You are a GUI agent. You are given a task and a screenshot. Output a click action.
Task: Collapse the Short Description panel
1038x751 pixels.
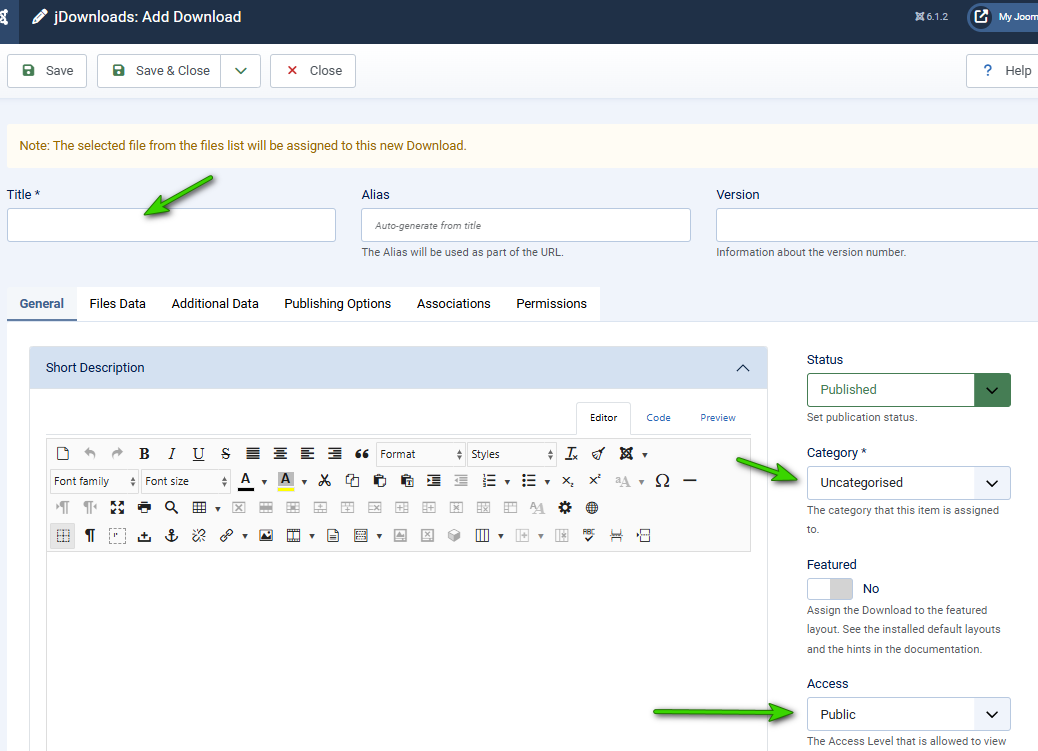(x=743, y=368)
